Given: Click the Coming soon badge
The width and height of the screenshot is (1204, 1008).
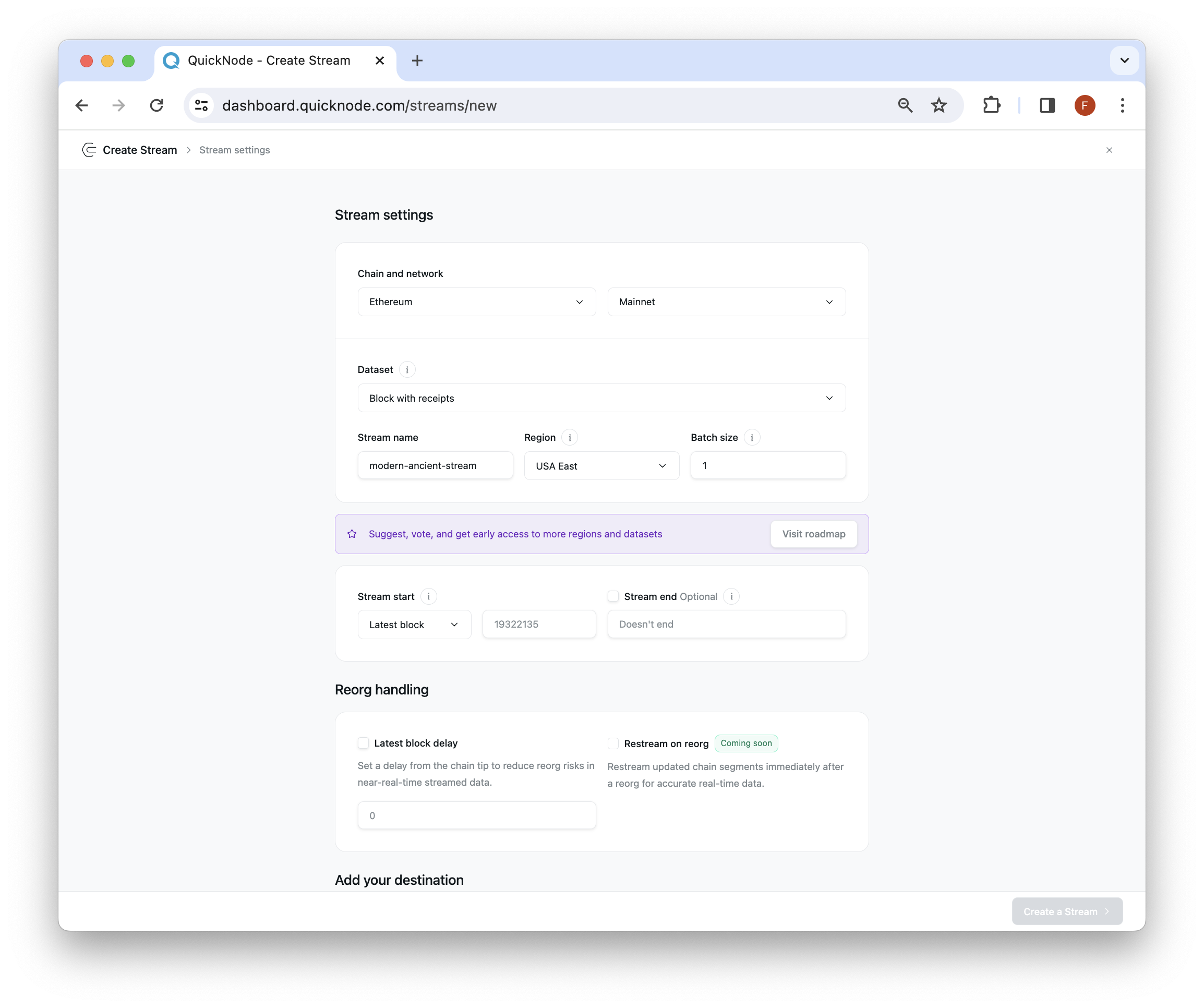Looking at the screenshot, I should [x=746, y=743].
